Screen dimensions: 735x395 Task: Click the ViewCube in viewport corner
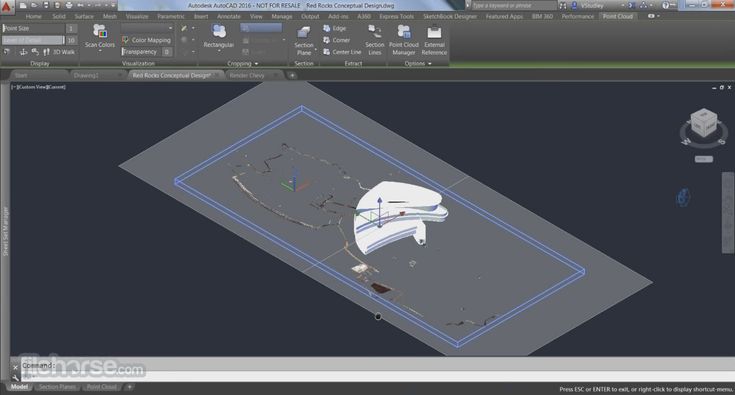[x=704, y=124]
